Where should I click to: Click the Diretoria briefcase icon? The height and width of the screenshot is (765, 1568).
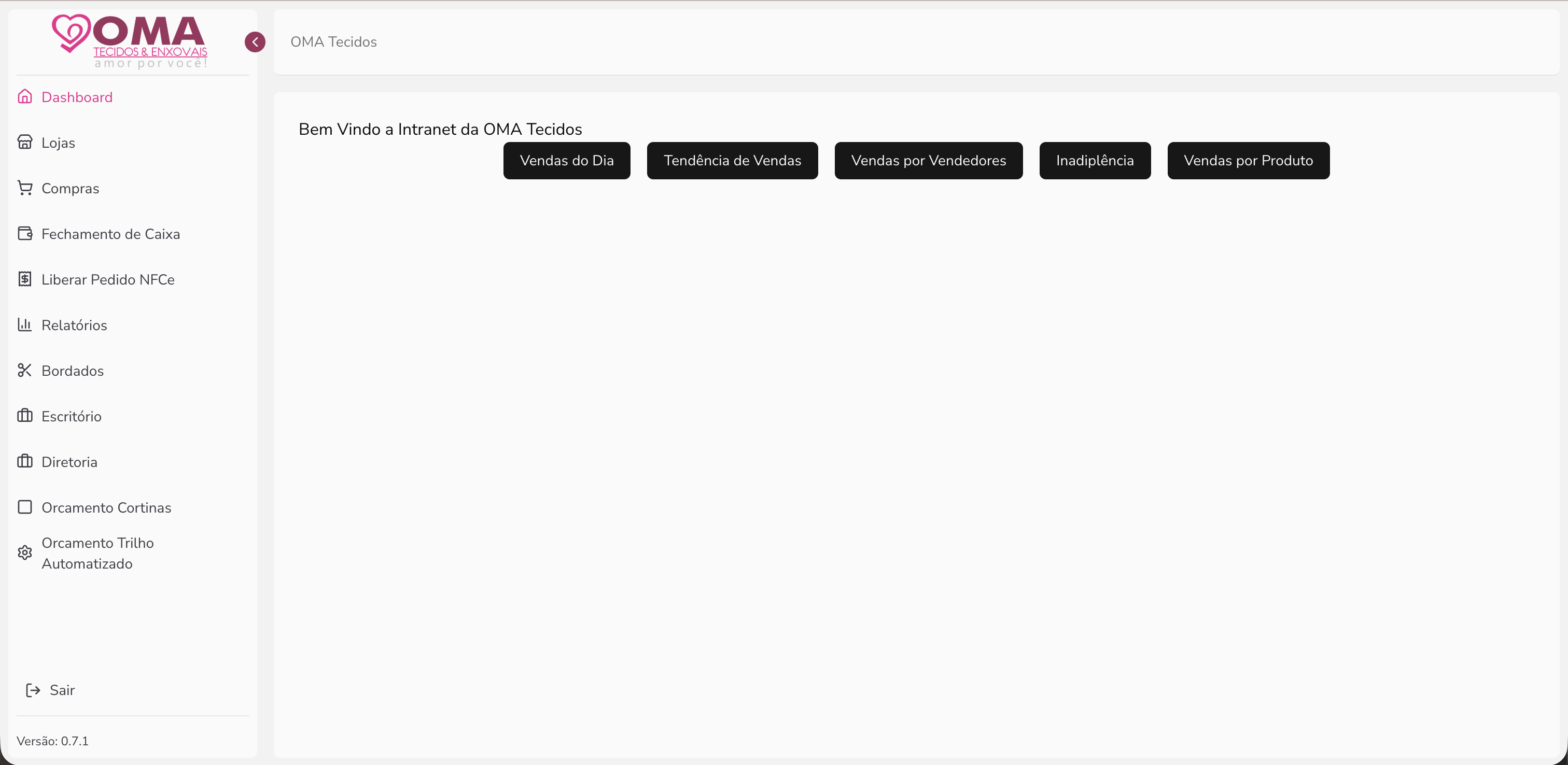point(25,462)
